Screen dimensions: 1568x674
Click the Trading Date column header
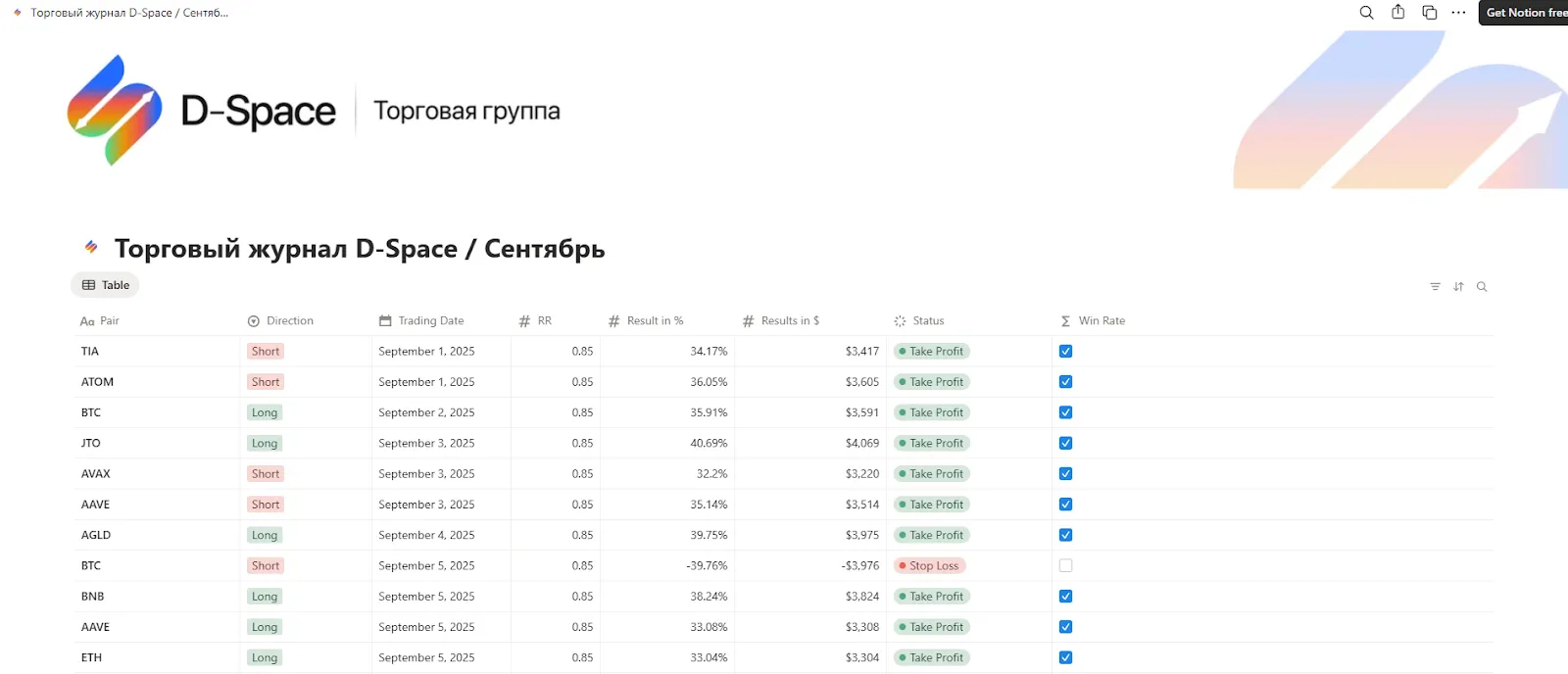point(421,320)
